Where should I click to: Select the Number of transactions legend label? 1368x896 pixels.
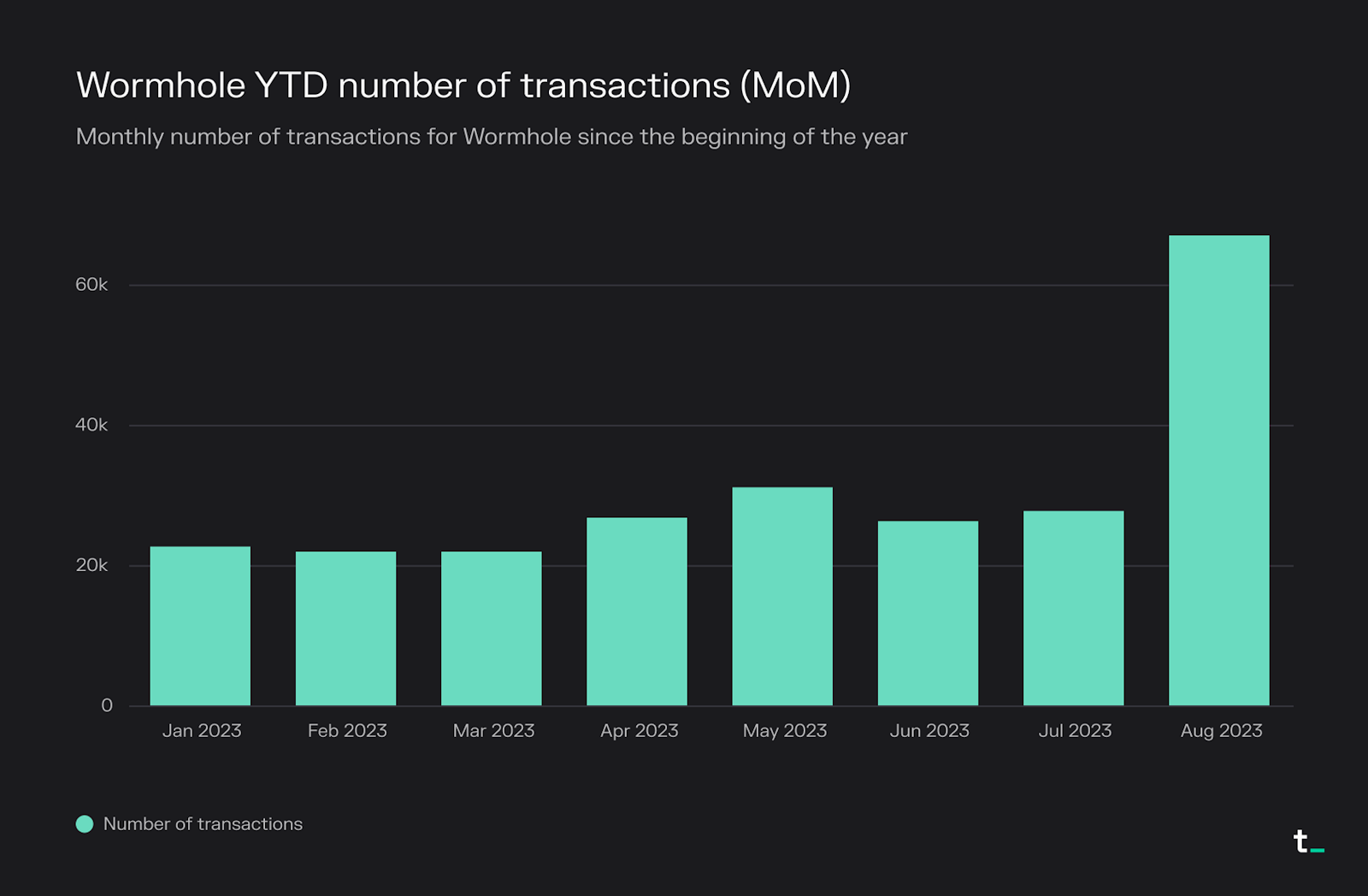pos(203,824)
